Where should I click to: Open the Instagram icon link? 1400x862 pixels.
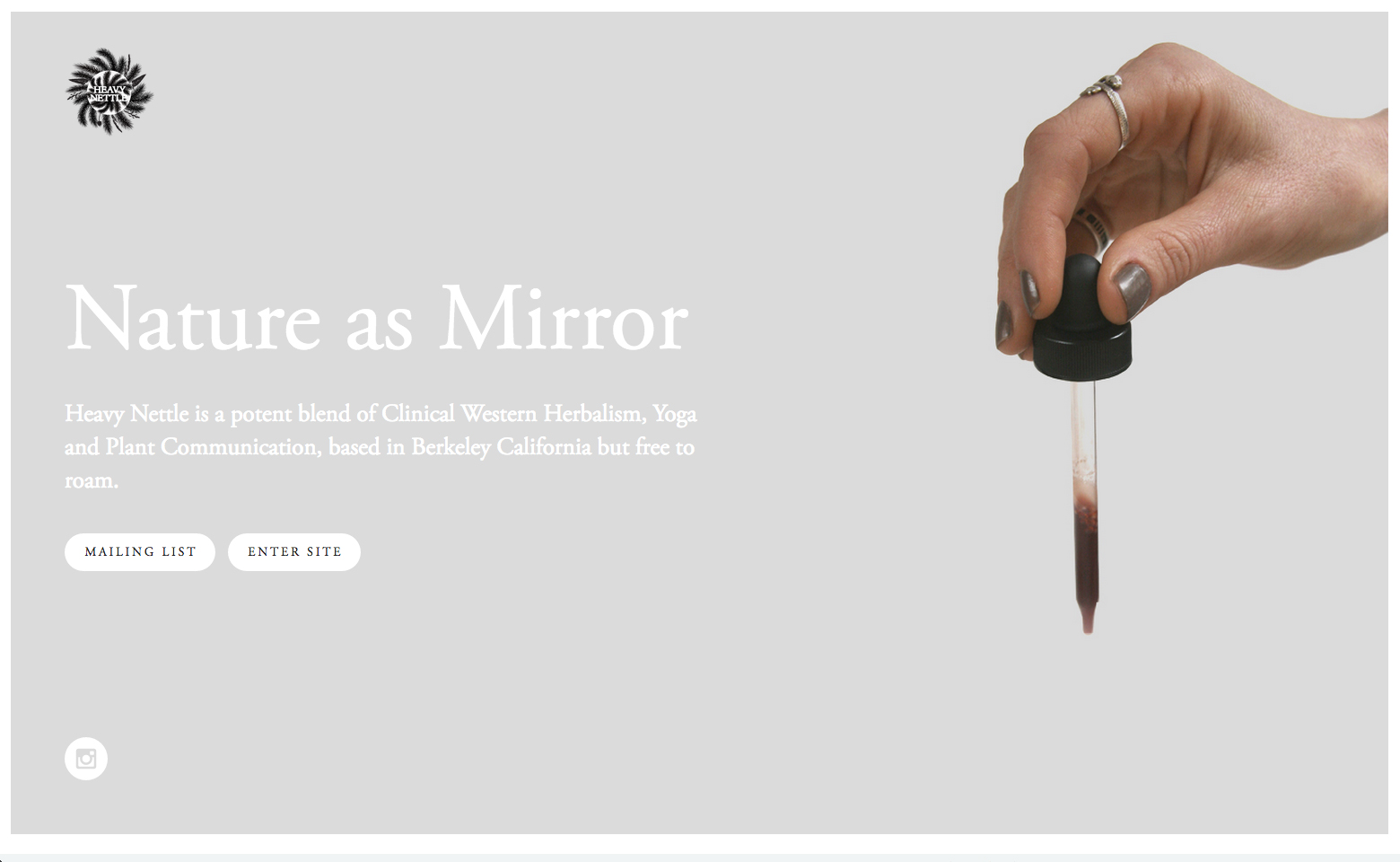coord(86,759)
